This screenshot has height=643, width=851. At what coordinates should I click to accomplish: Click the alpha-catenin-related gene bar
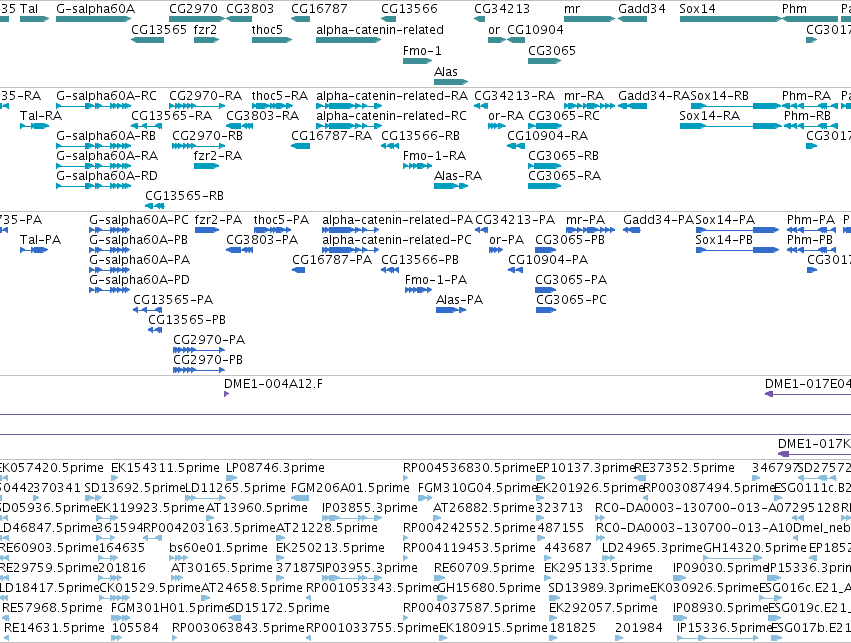[x=348, y=40]
